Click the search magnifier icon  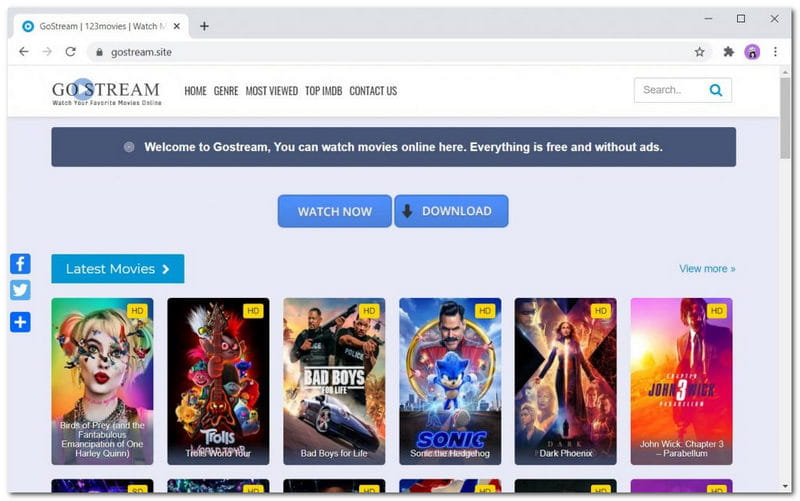pyautogui.click(x=716, y=90)
